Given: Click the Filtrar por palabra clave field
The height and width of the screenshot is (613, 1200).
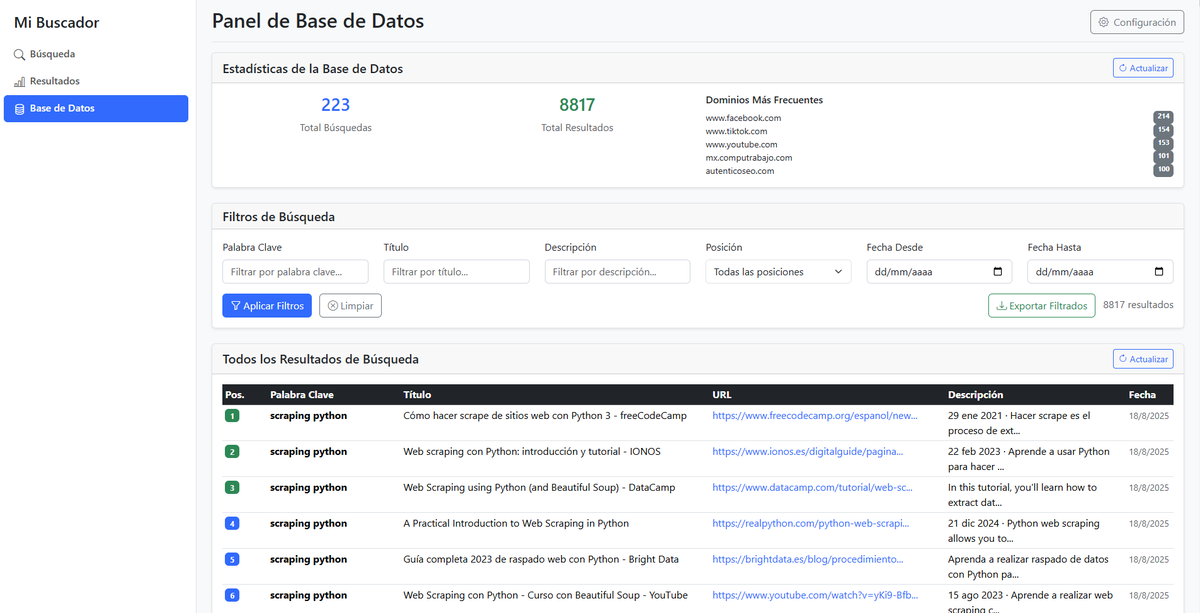Looking at the screenshot, I should tap(295, 271).
